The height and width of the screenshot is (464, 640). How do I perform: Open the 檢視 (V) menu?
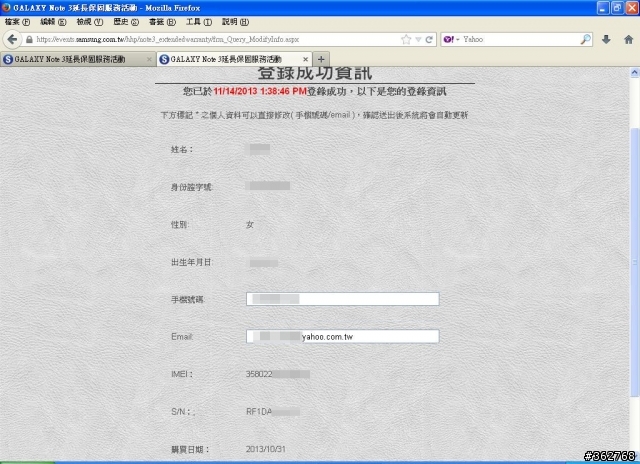point(90,22)
